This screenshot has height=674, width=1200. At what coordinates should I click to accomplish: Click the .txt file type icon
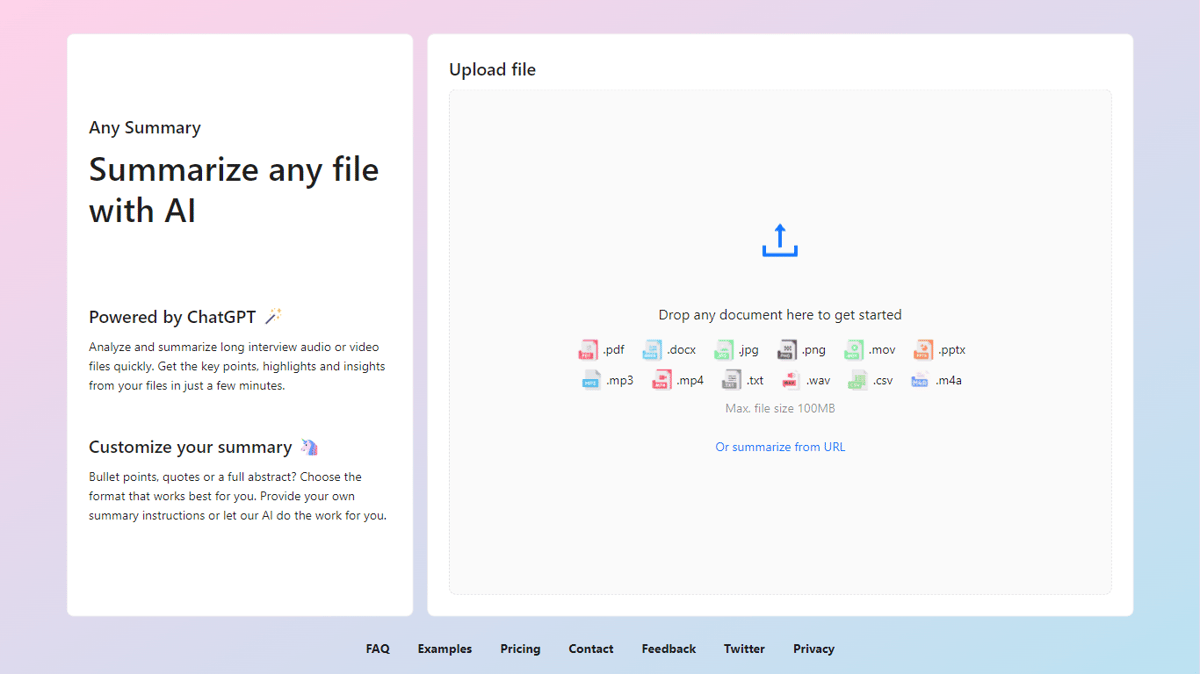[x=731, y=380]
